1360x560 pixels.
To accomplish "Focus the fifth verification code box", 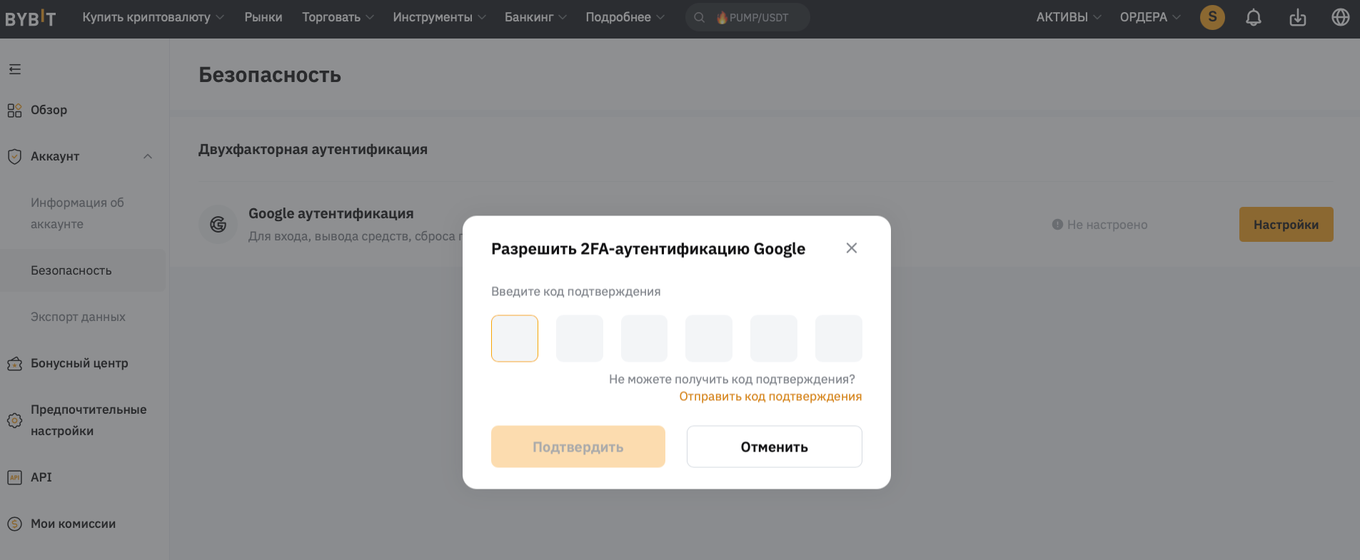I will [x=774, y=338].
